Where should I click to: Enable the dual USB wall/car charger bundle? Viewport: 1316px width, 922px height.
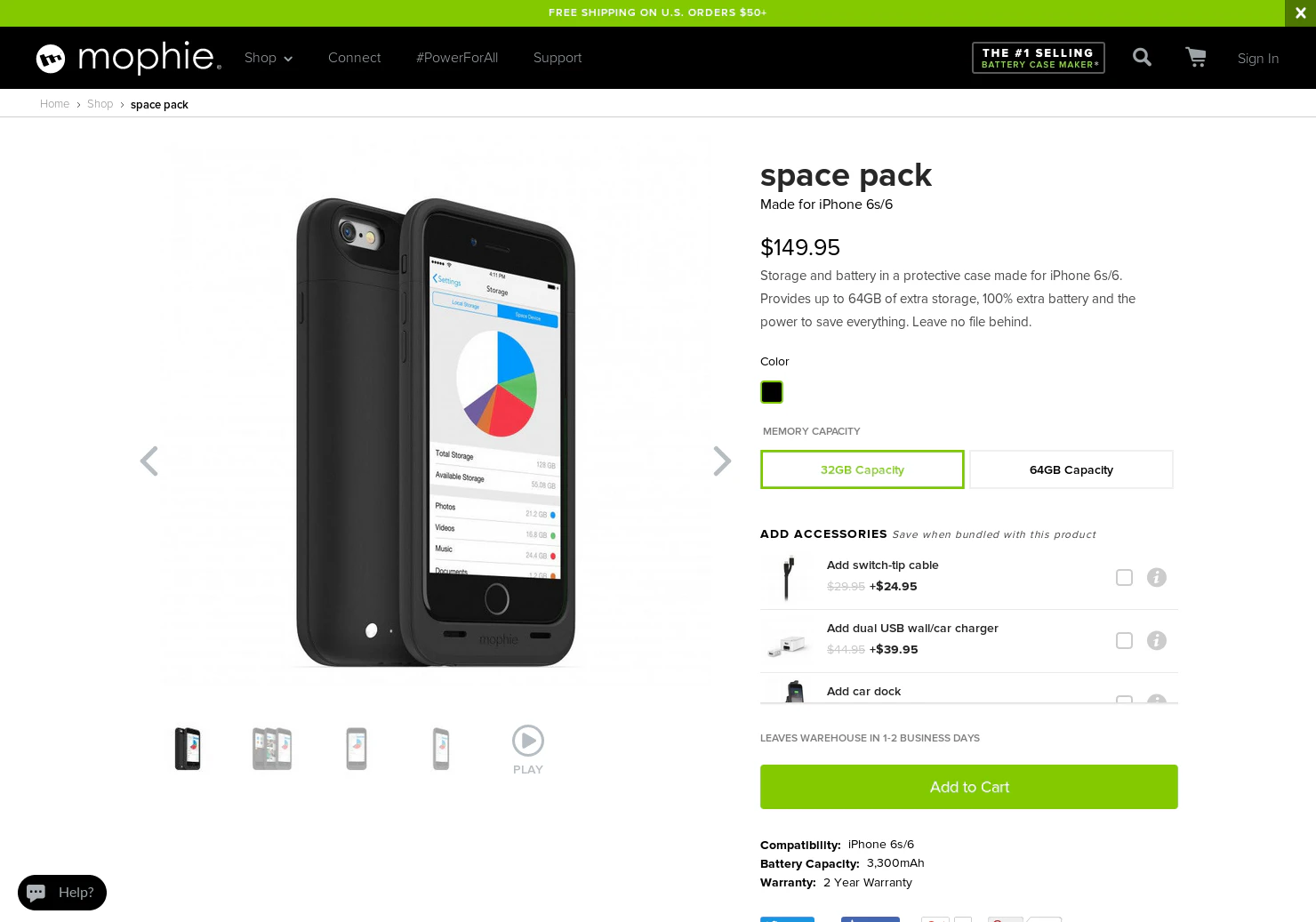coord(1124,640)
